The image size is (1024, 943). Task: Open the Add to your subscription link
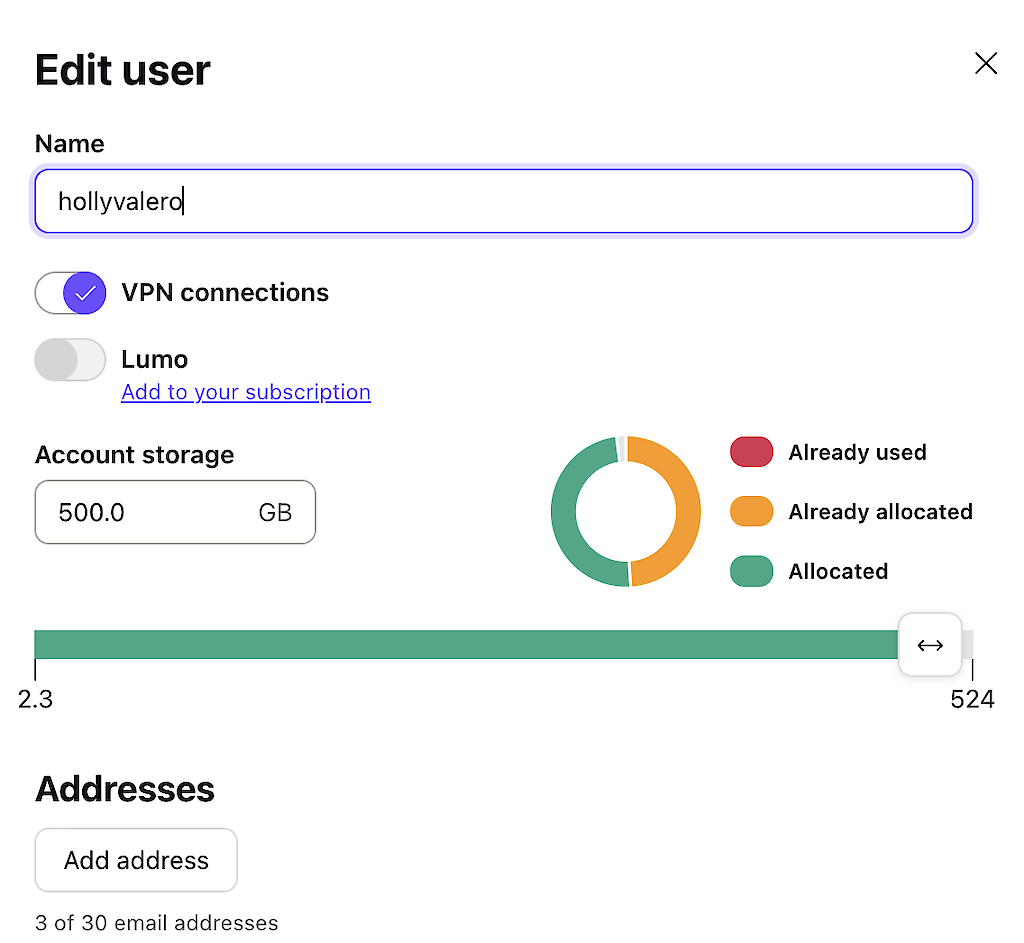coord(246,392)
